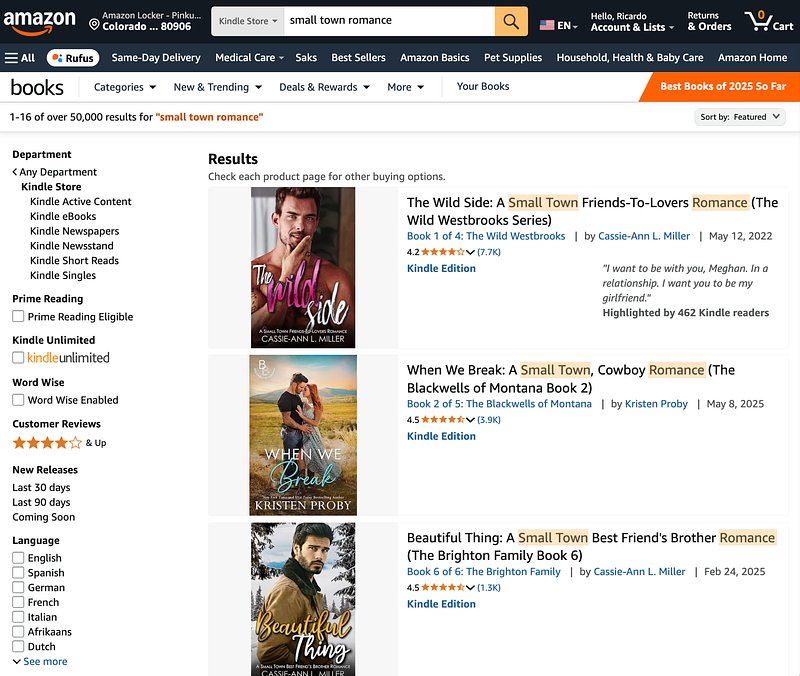Screen dimensions: 800x676
Task: Tick the French language checkbox
Action: [x=18, y=602]
